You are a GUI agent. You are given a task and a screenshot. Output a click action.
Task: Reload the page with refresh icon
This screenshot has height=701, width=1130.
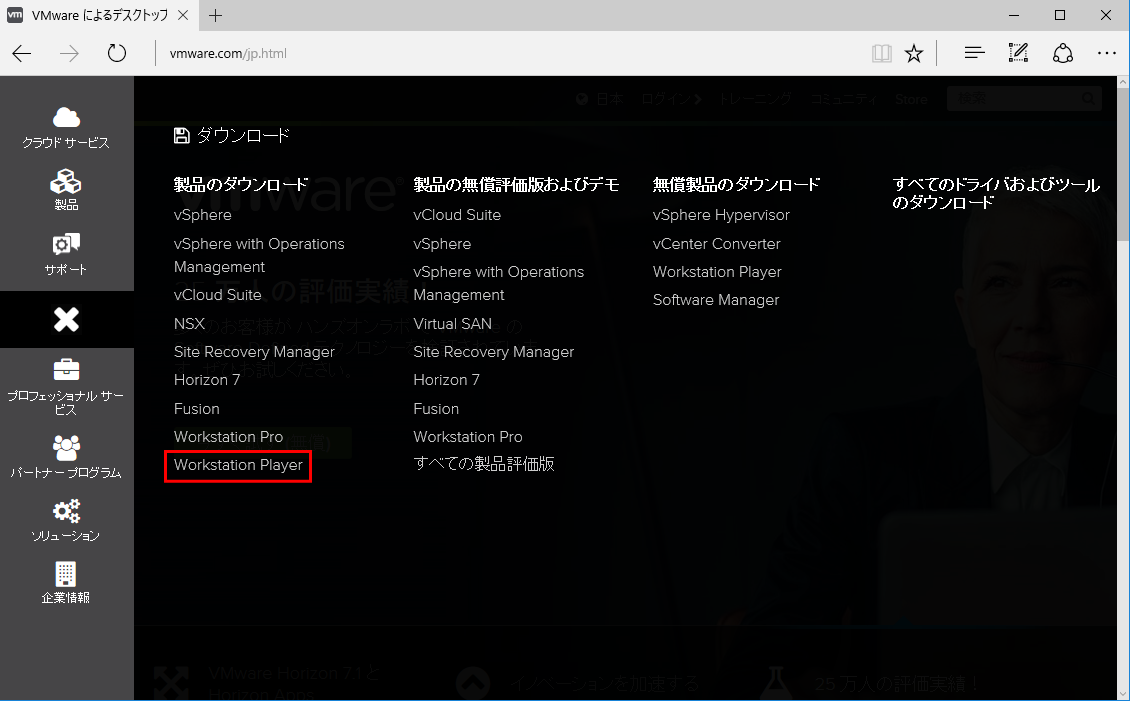[x=116, y=53]
